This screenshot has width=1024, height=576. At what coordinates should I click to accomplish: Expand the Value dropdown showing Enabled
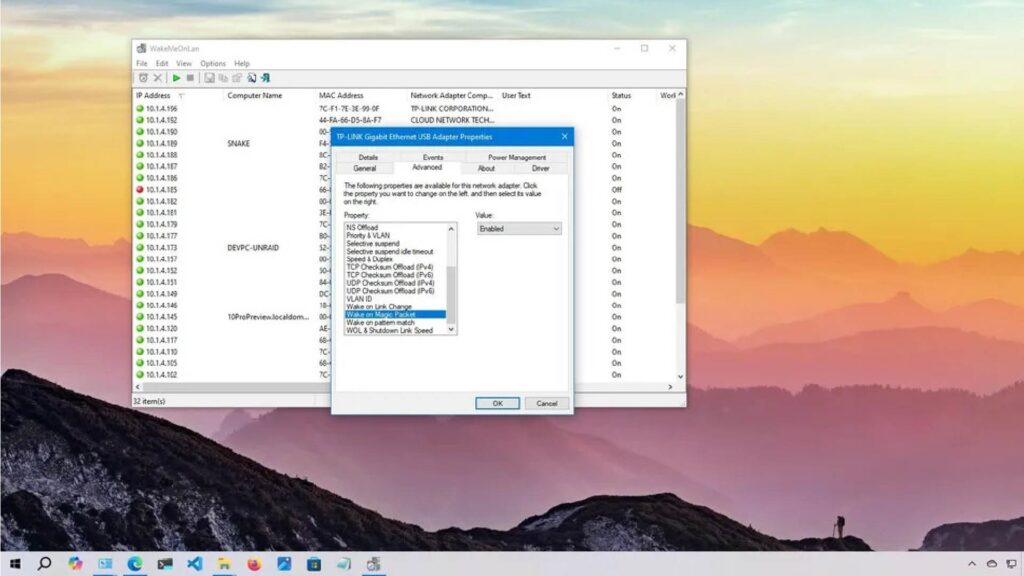point(518,229)
